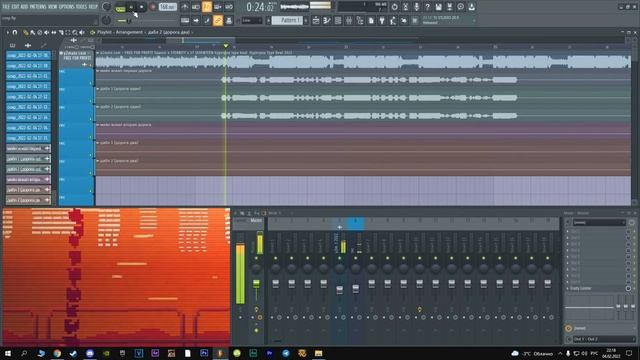Select the playlist Mute tool
The width and height of the screenshot is (640, 360).
tap(47, 32)
